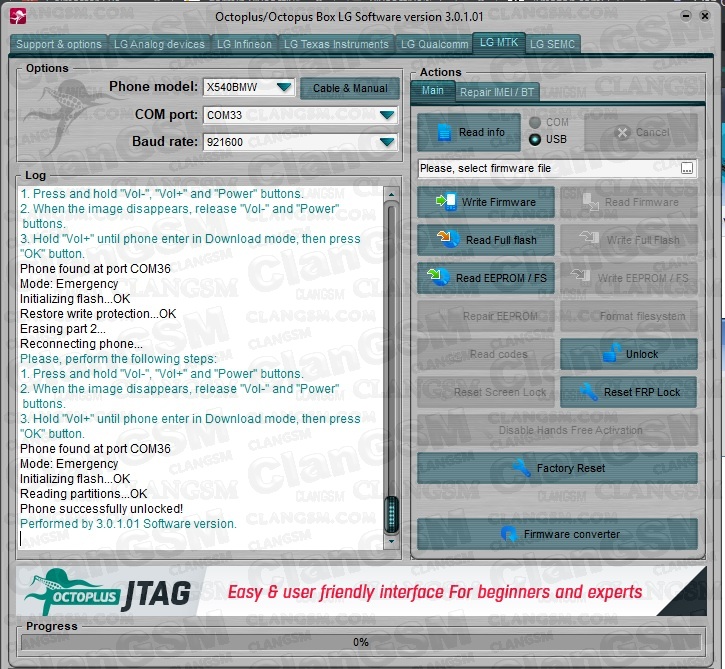Click the Read codes button
Image resolution: width=725 pixels, height=669 pixels.
485,354
